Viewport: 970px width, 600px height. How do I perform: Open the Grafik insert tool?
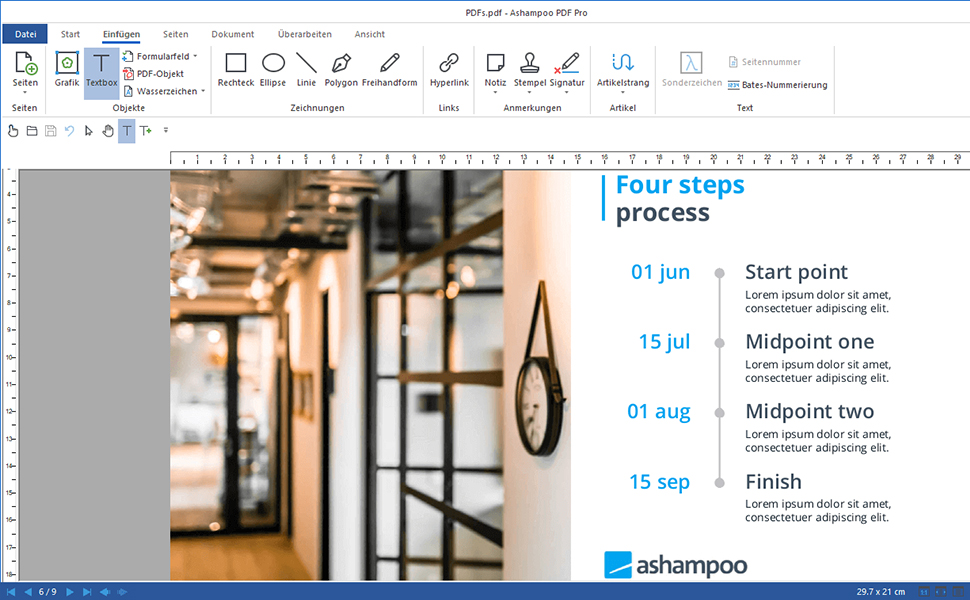(66, 72)
